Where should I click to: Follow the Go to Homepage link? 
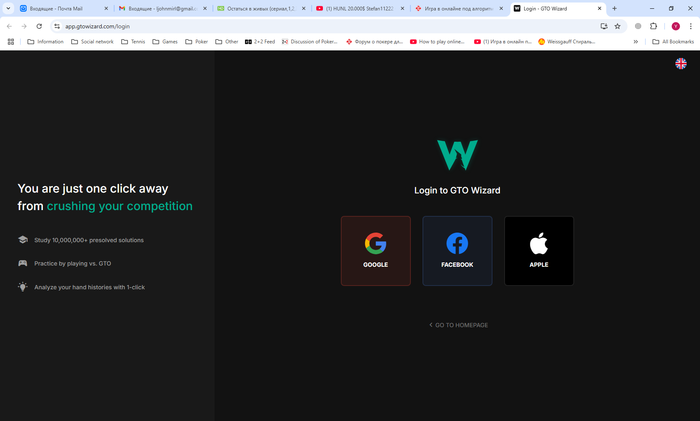tap(458, 325)
